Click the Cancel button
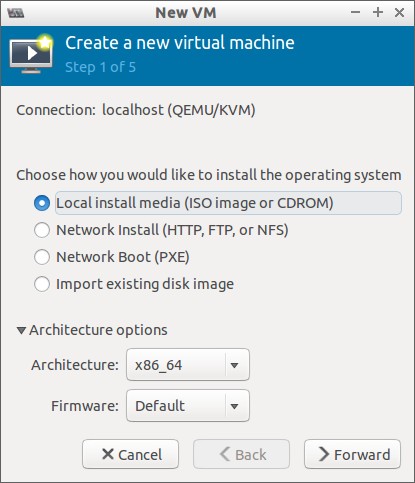The height and width of the screenshot is (483, 415). coord(131,454)
